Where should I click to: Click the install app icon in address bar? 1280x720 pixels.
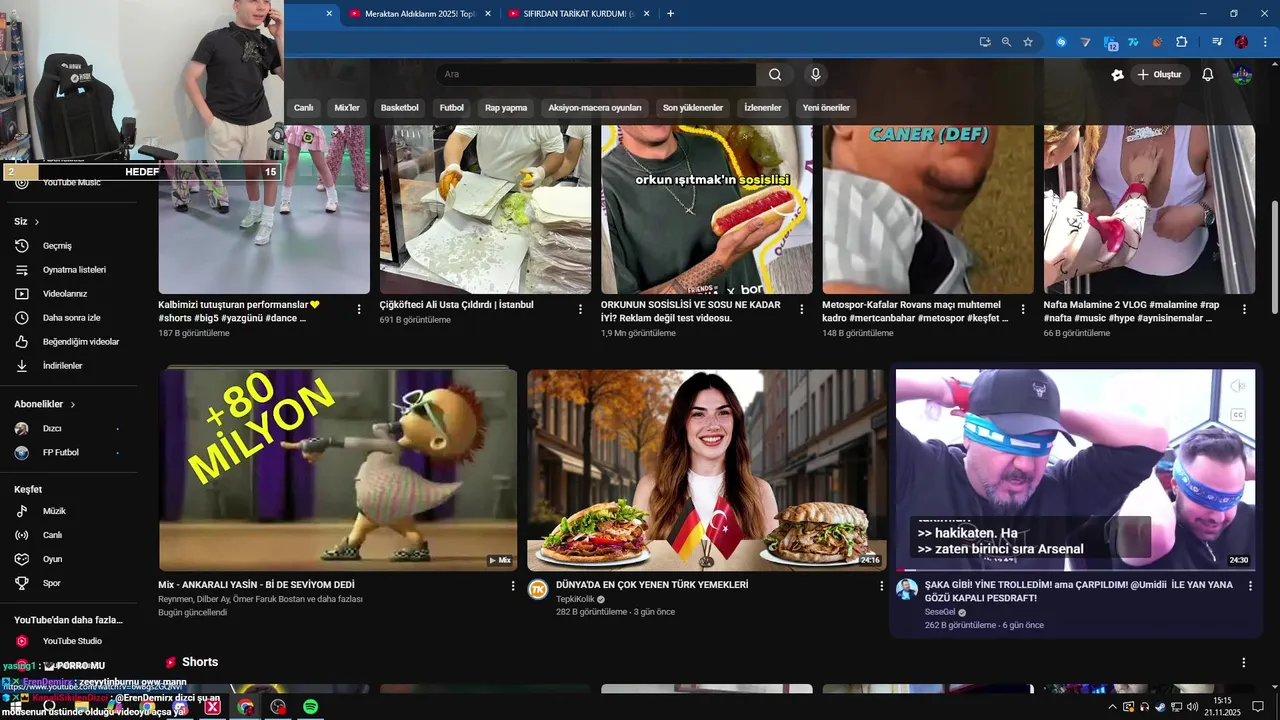[985, 42]
